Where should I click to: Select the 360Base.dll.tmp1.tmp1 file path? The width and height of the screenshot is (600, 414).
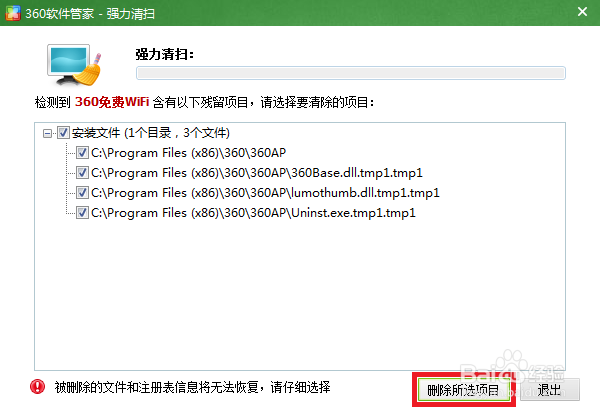pyautogui.click(x=257, y=173)
